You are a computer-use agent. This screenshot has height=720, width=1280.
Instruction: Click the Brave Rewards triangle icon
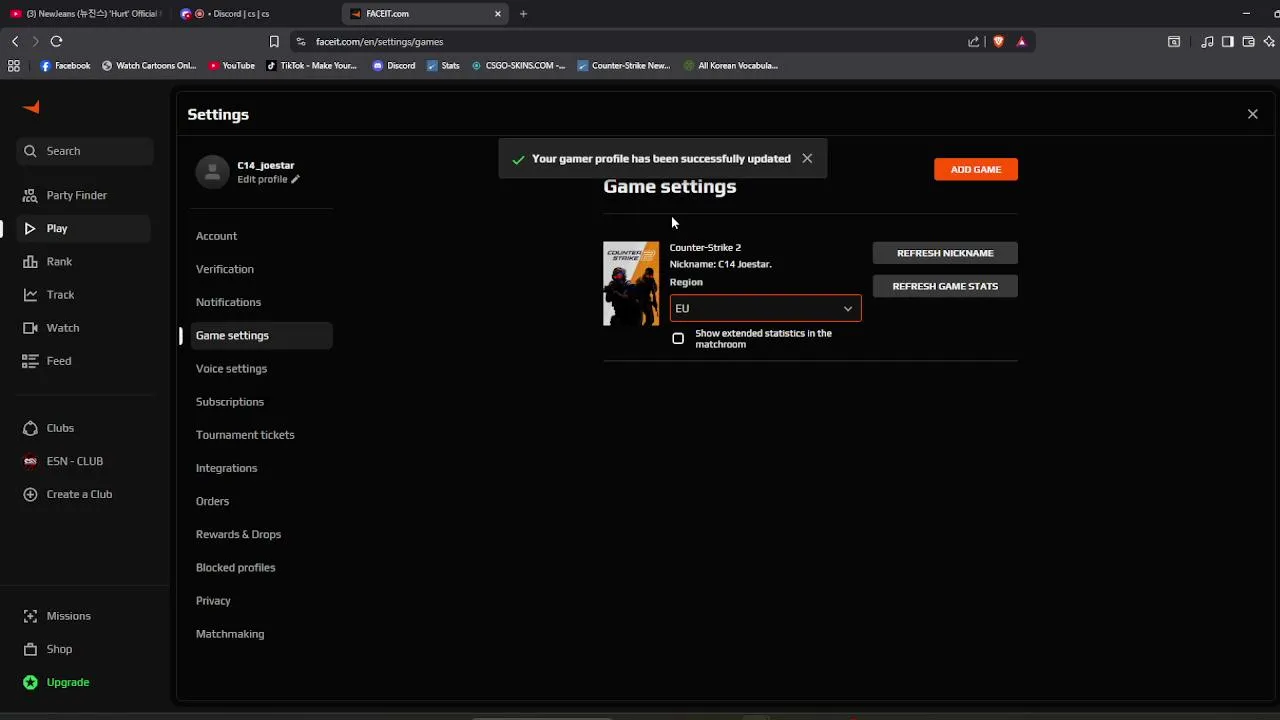tap(1021, 41)
